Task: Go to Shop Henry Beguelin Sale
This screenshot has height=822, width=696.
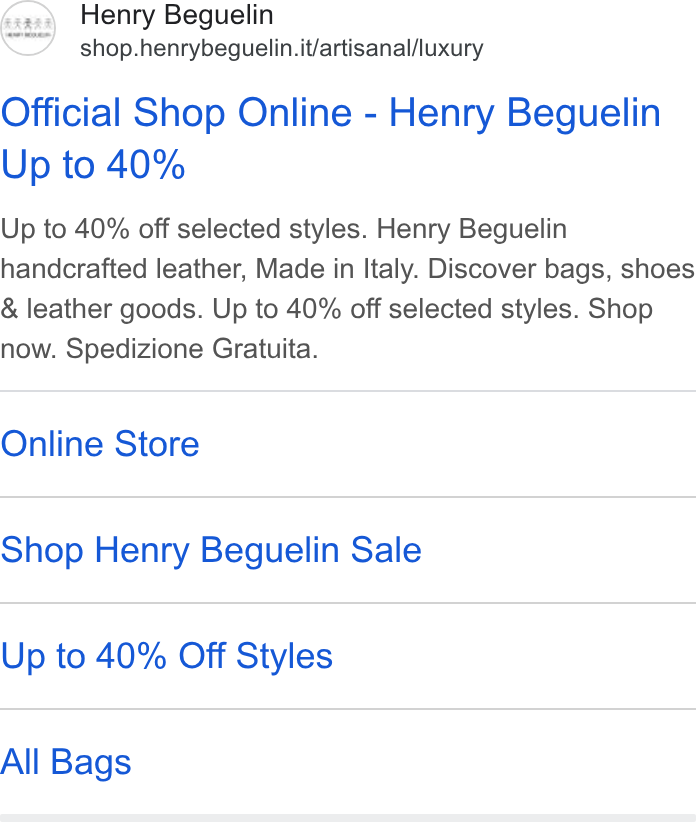Action: [211, 550]
